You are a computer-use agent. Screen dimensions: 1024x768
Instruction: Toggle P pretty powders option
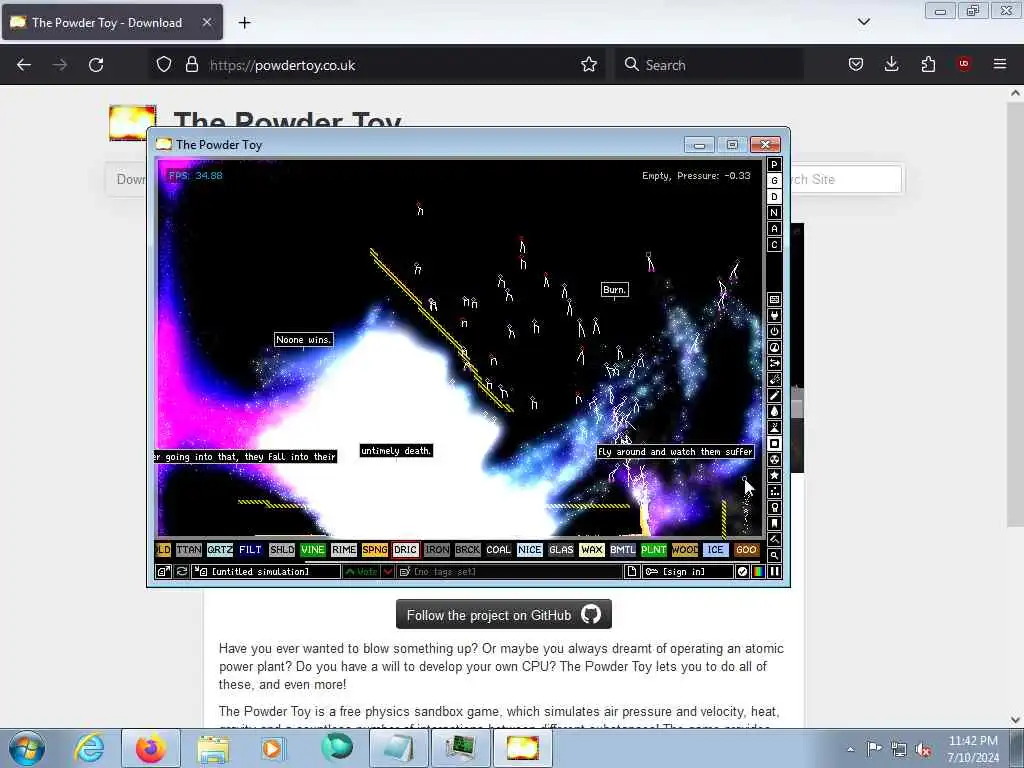[774, 165]
